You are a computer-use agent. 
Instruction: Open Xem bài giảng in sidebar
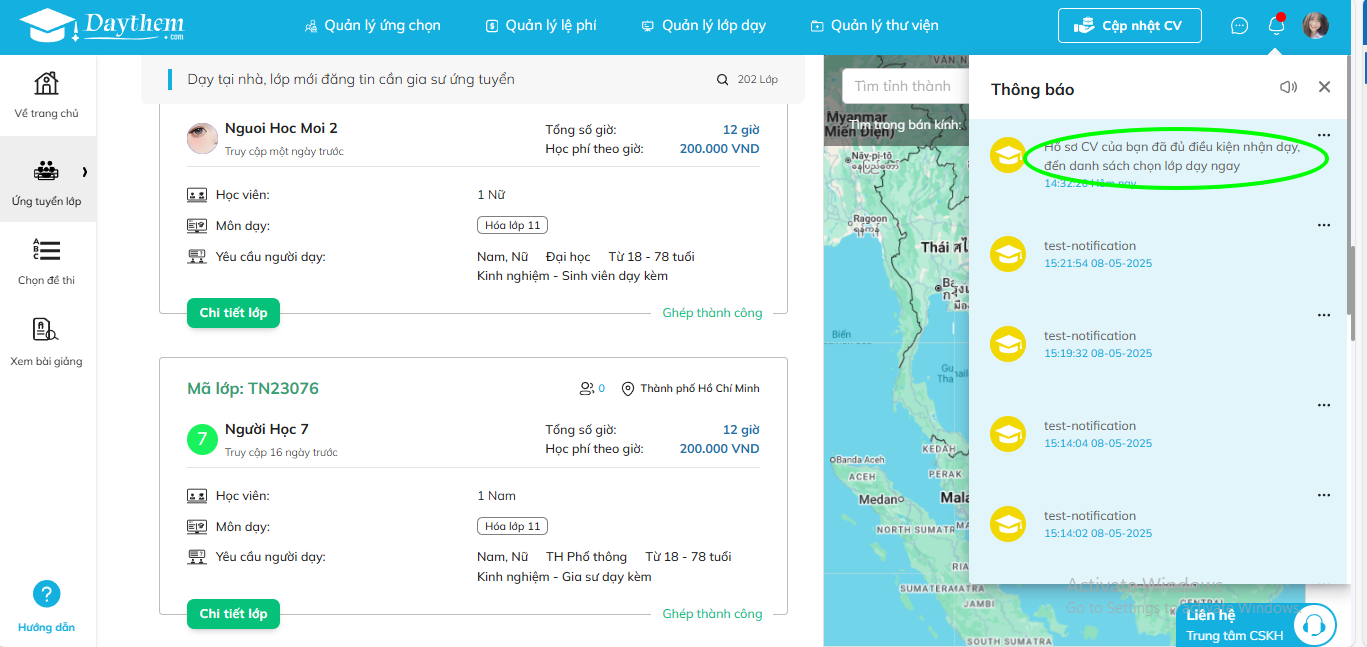pyautogui.click(x=47, y=342)
